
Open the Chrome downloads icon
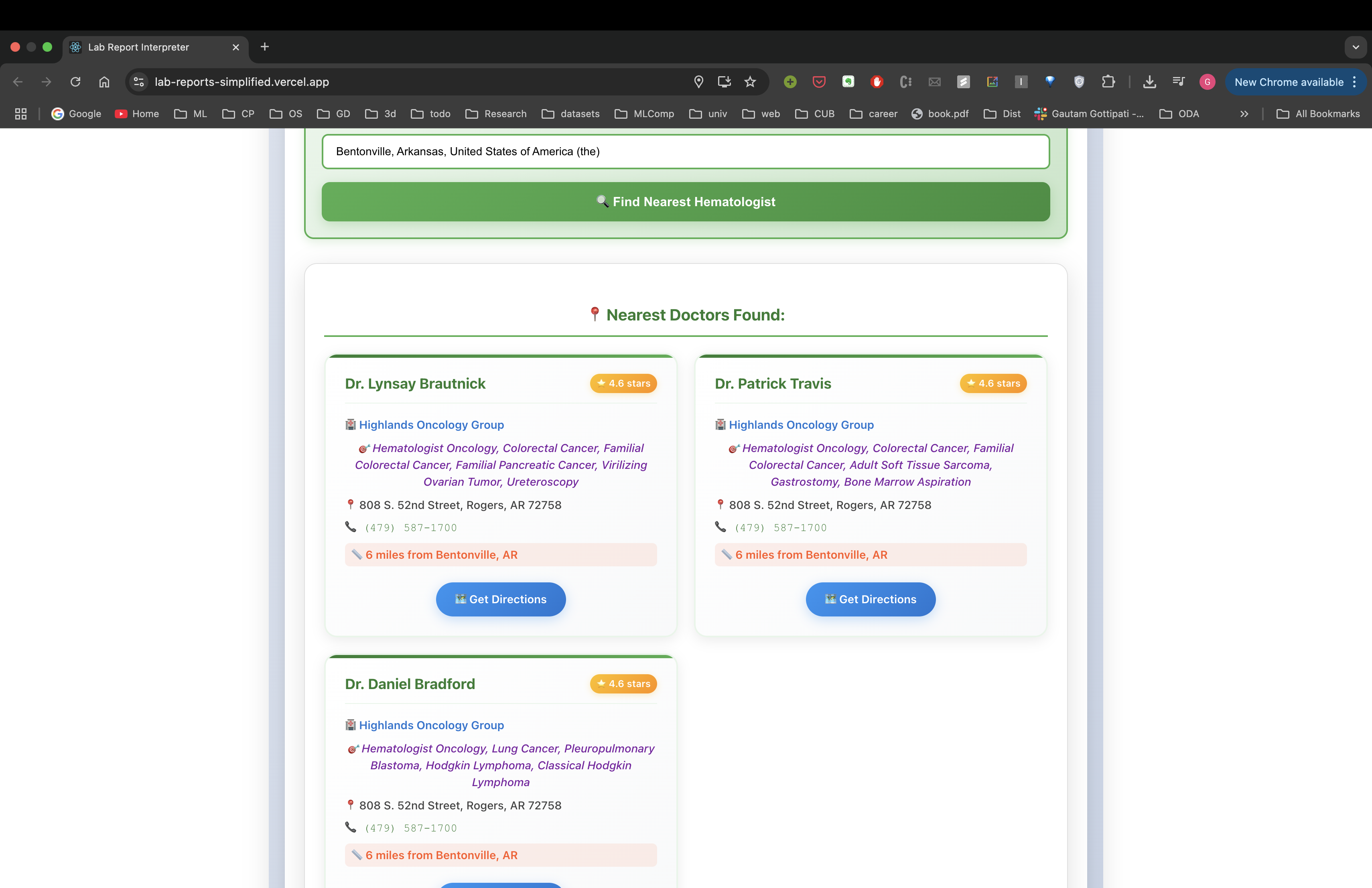(1149, 82)
